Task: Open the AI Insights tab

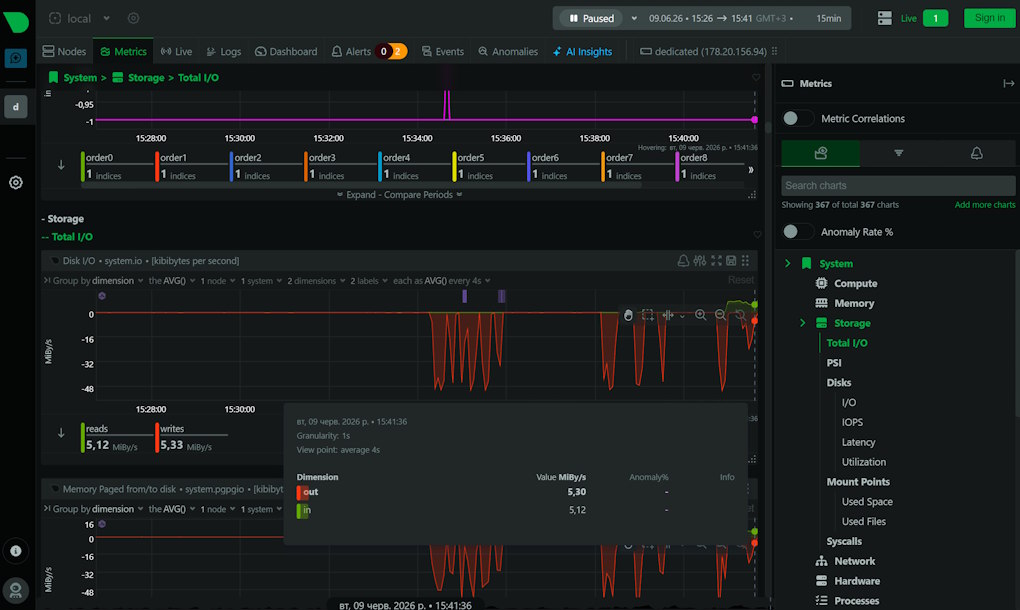Action: 582,51
